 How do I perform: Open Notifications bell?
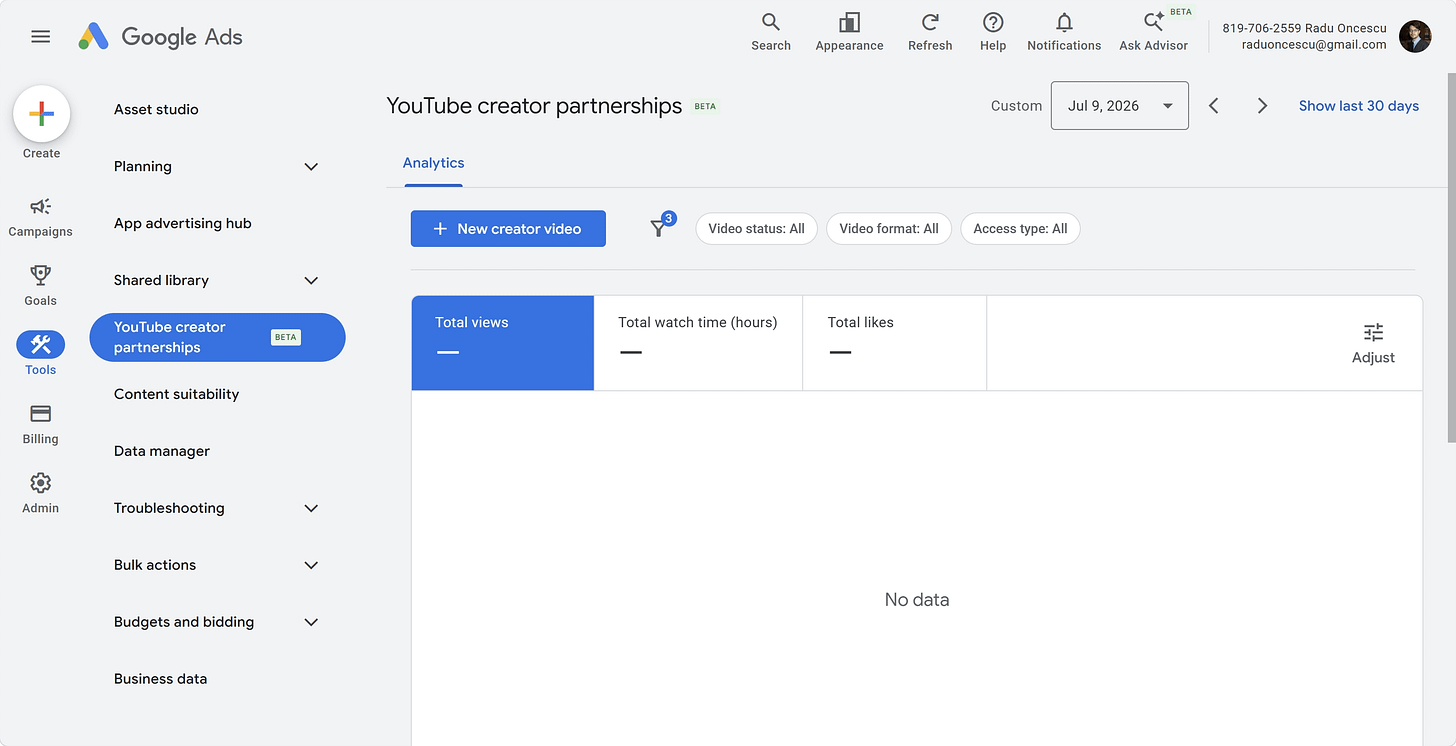pos(1064,32)
